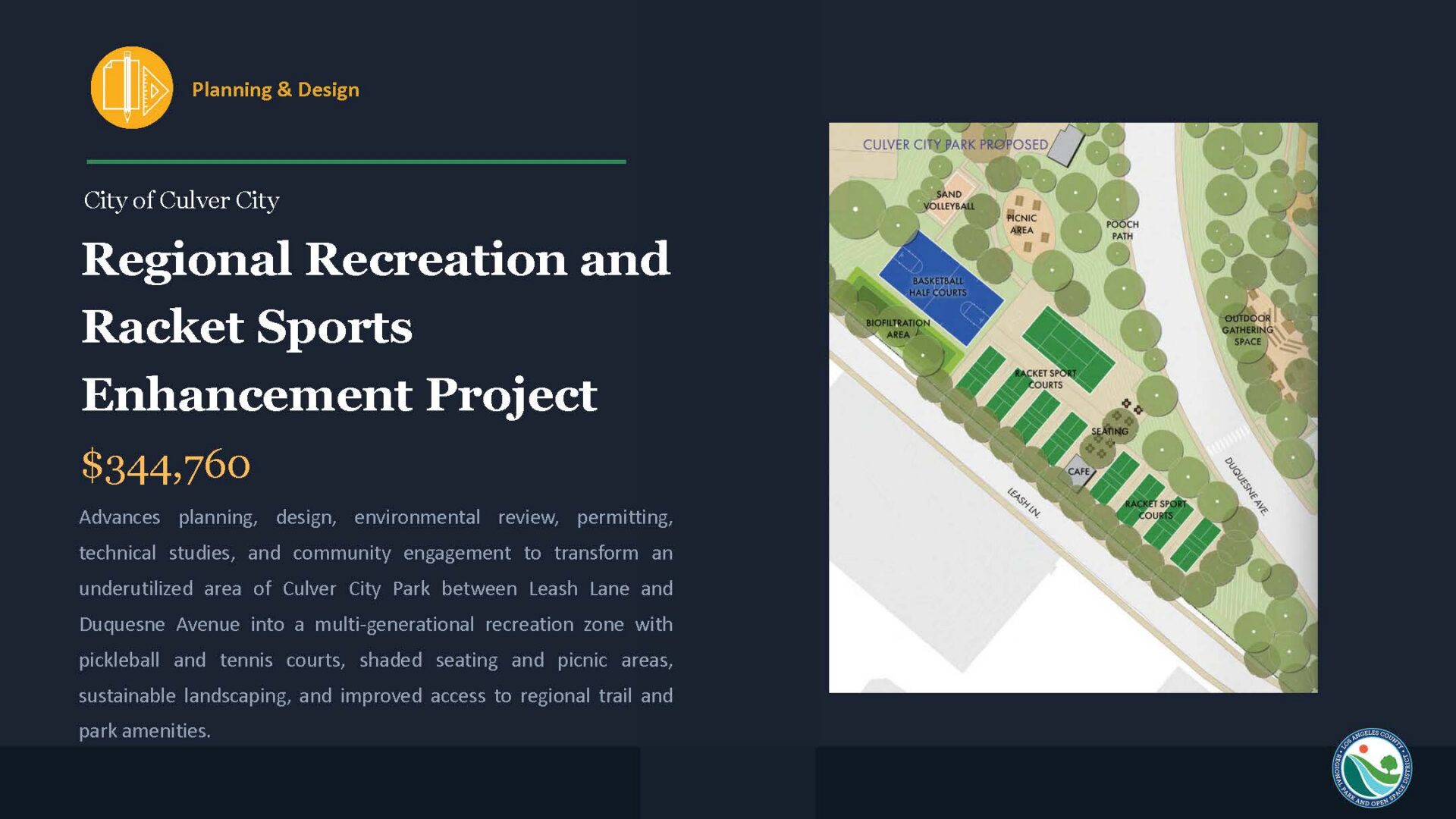Click the City of Culver City subtitle
The width and height of the screenshot is (1456, 819).
click(181, 200)
